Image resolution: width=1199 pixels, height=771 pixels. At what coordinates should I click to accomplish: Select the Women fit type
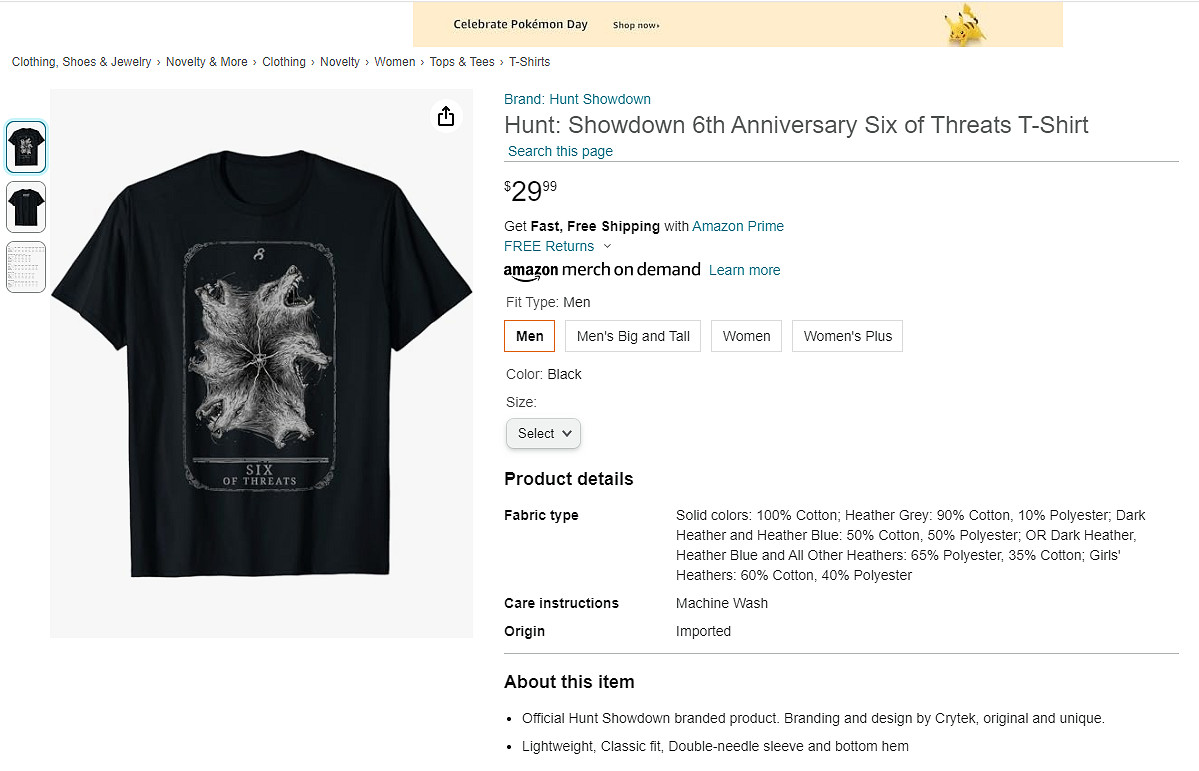click(746, 336)
